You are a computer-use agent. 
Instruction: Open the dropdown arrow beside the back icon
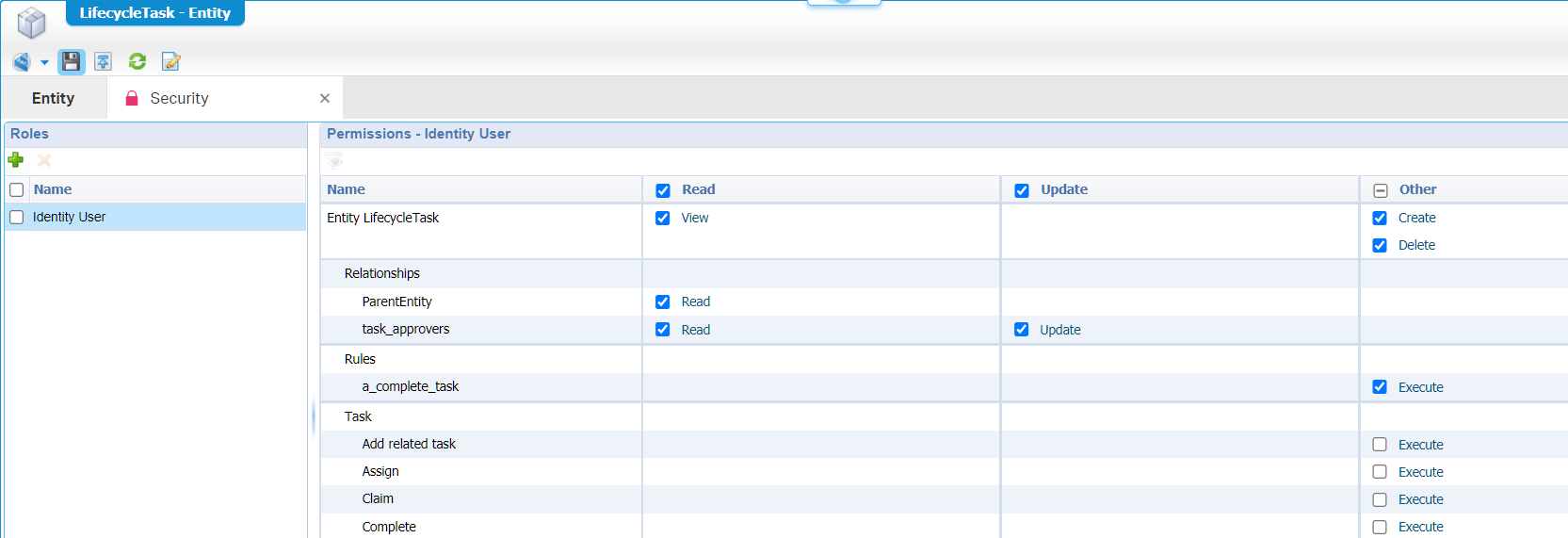point(44,63)
